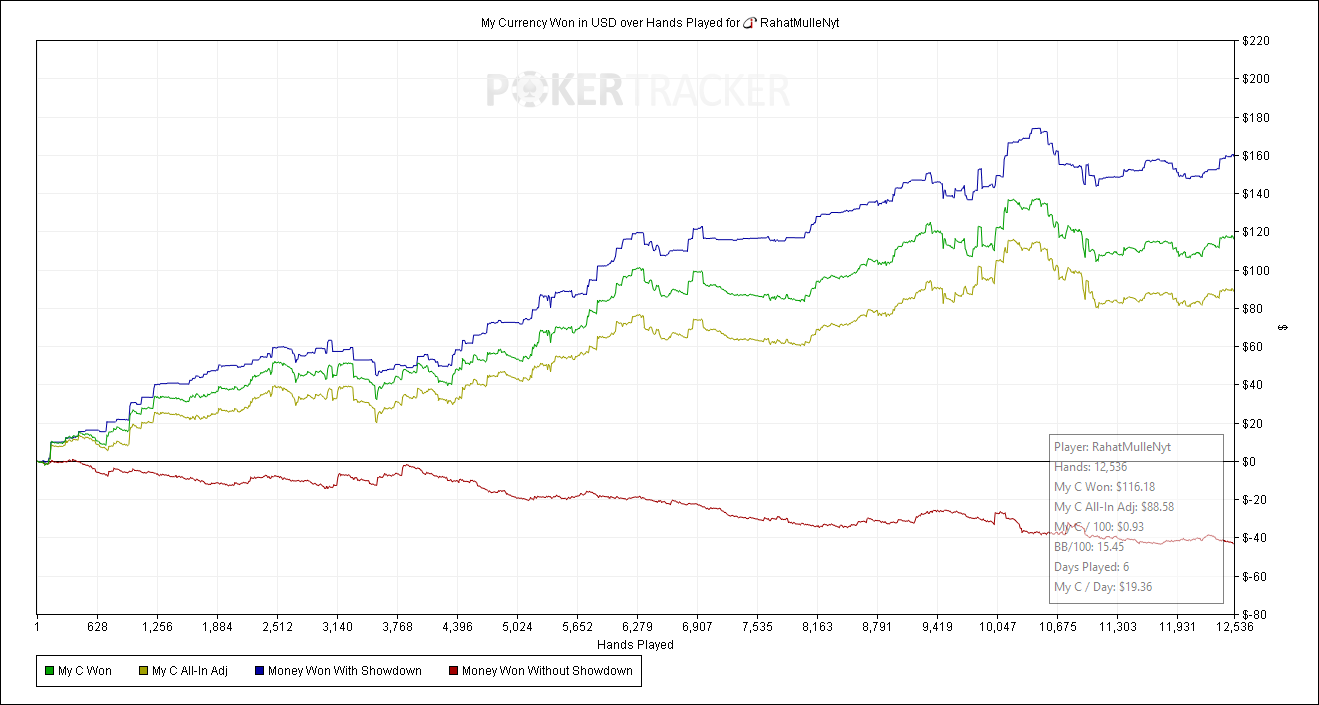Select Money Won Without Showdown legend label
Viewport: 1319px width, 705px height.
click(547, 671)
